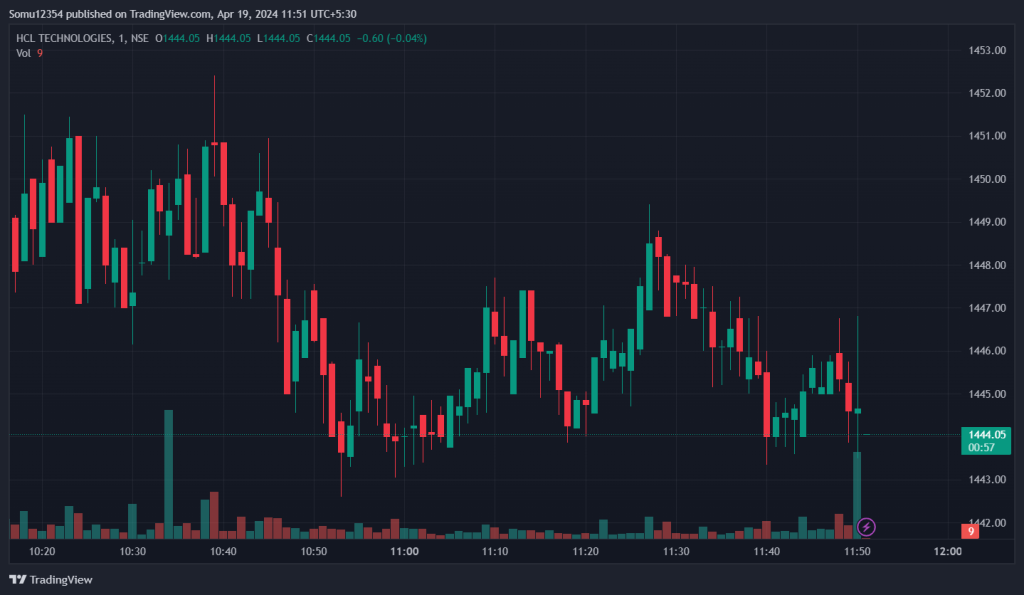Click the 10:20 time axis label
The height and width of the screenshot is (595, 1024).
(42, 551)
